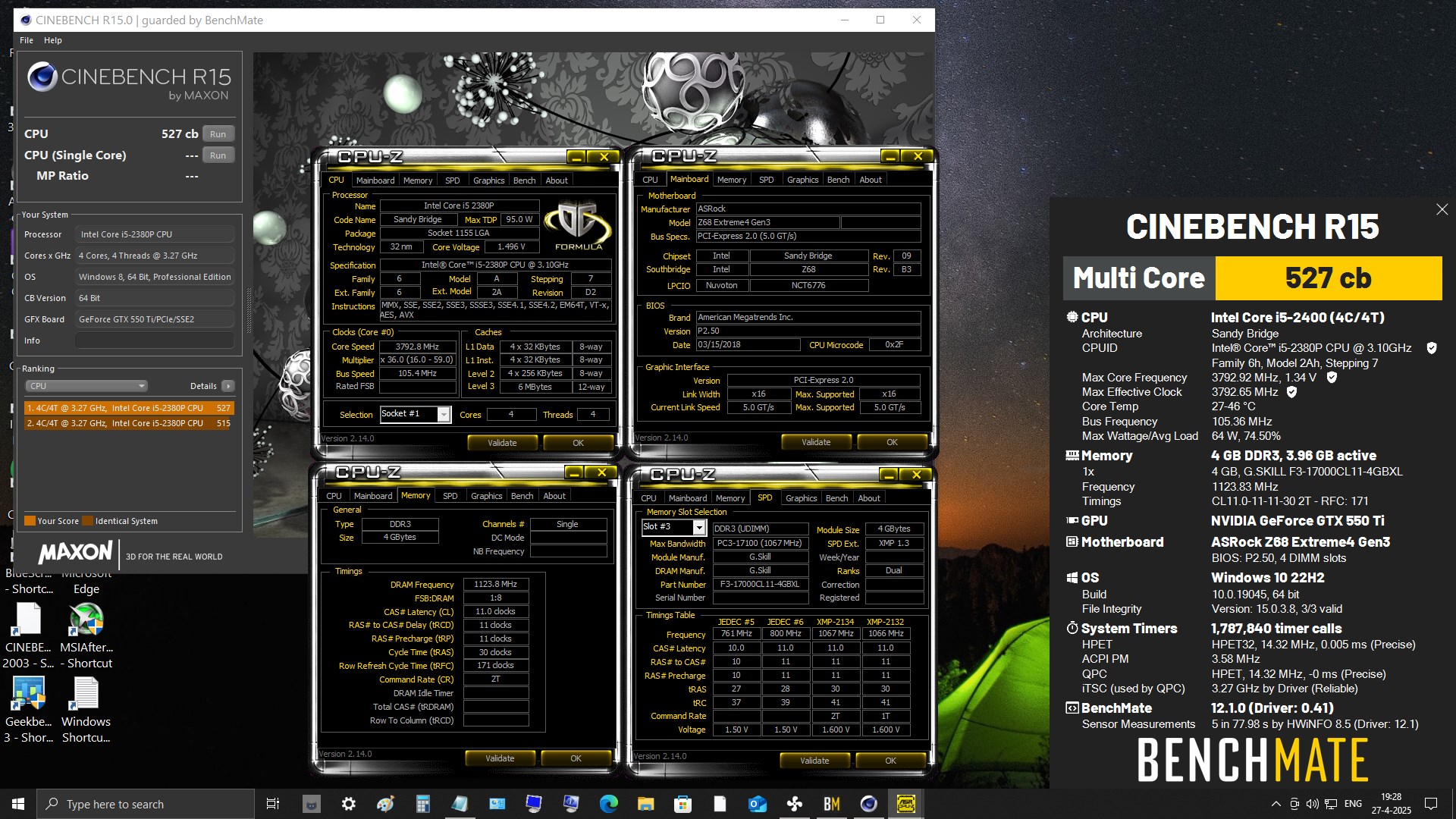Open the Settings gear in the taskbar
Viewport: 1456px width, 819px height.
348,804
